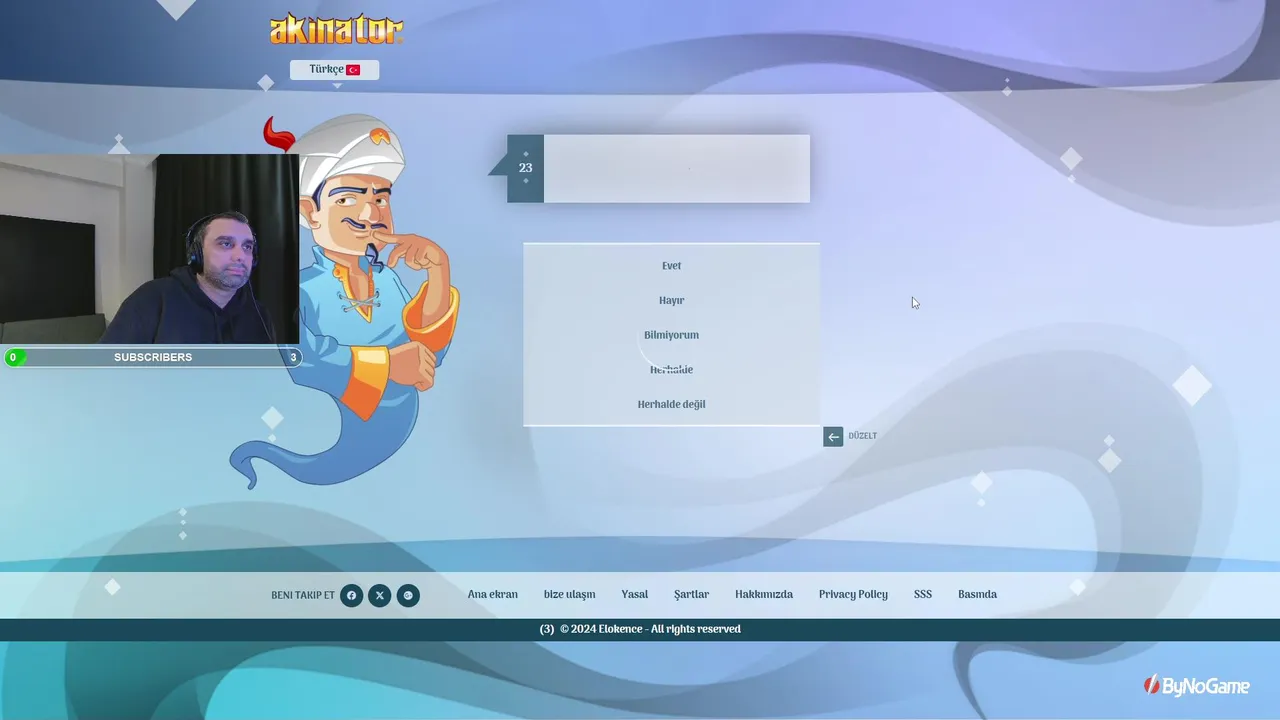The image size is (1280, 720).
Task: Click the DÜZELT label
Action: coord(862,436)
